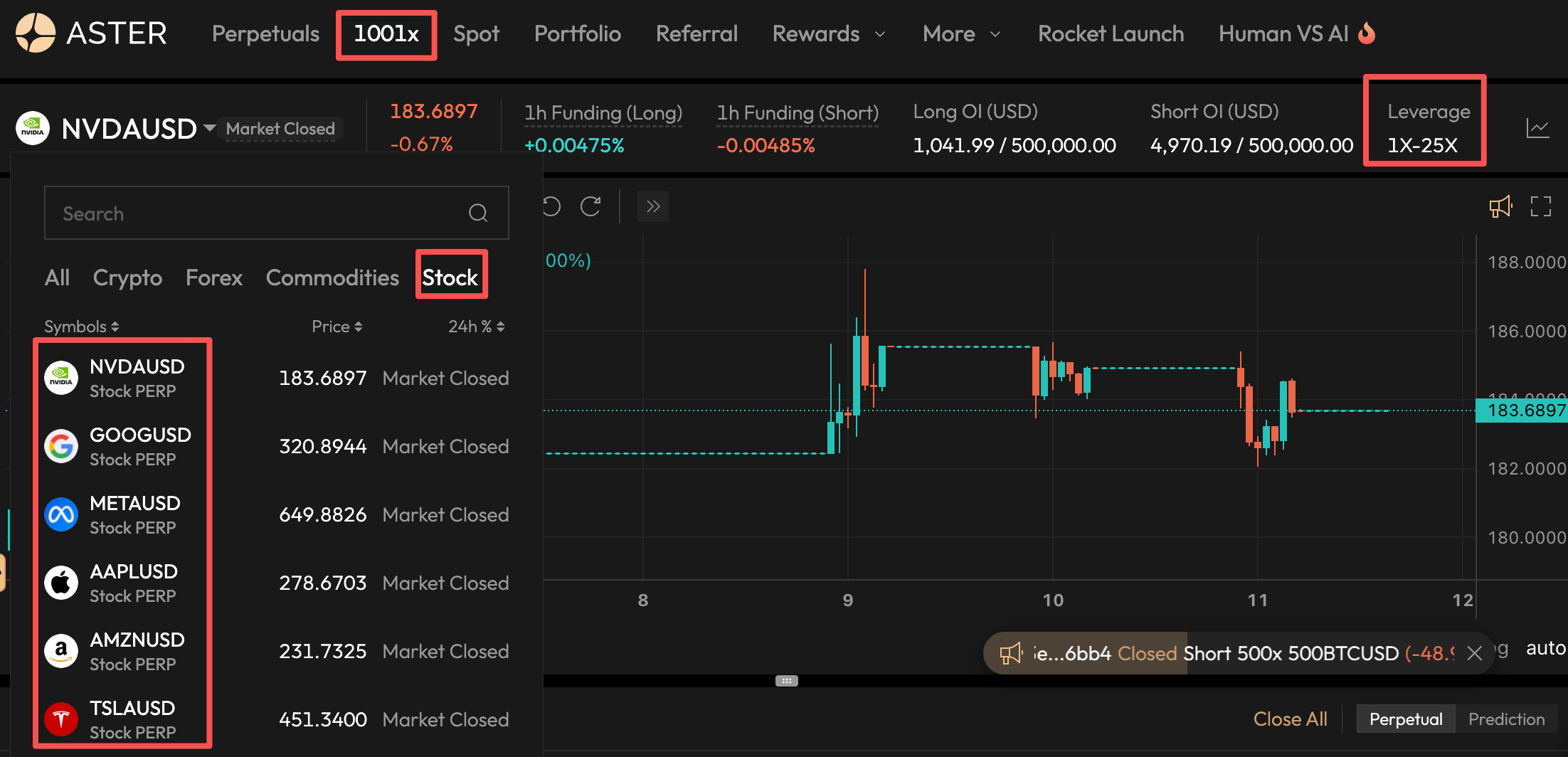Image resolution: width=1568 pixels, height=757 pixels.
Task: Click the Close All button
Action: pos(1290,719)
